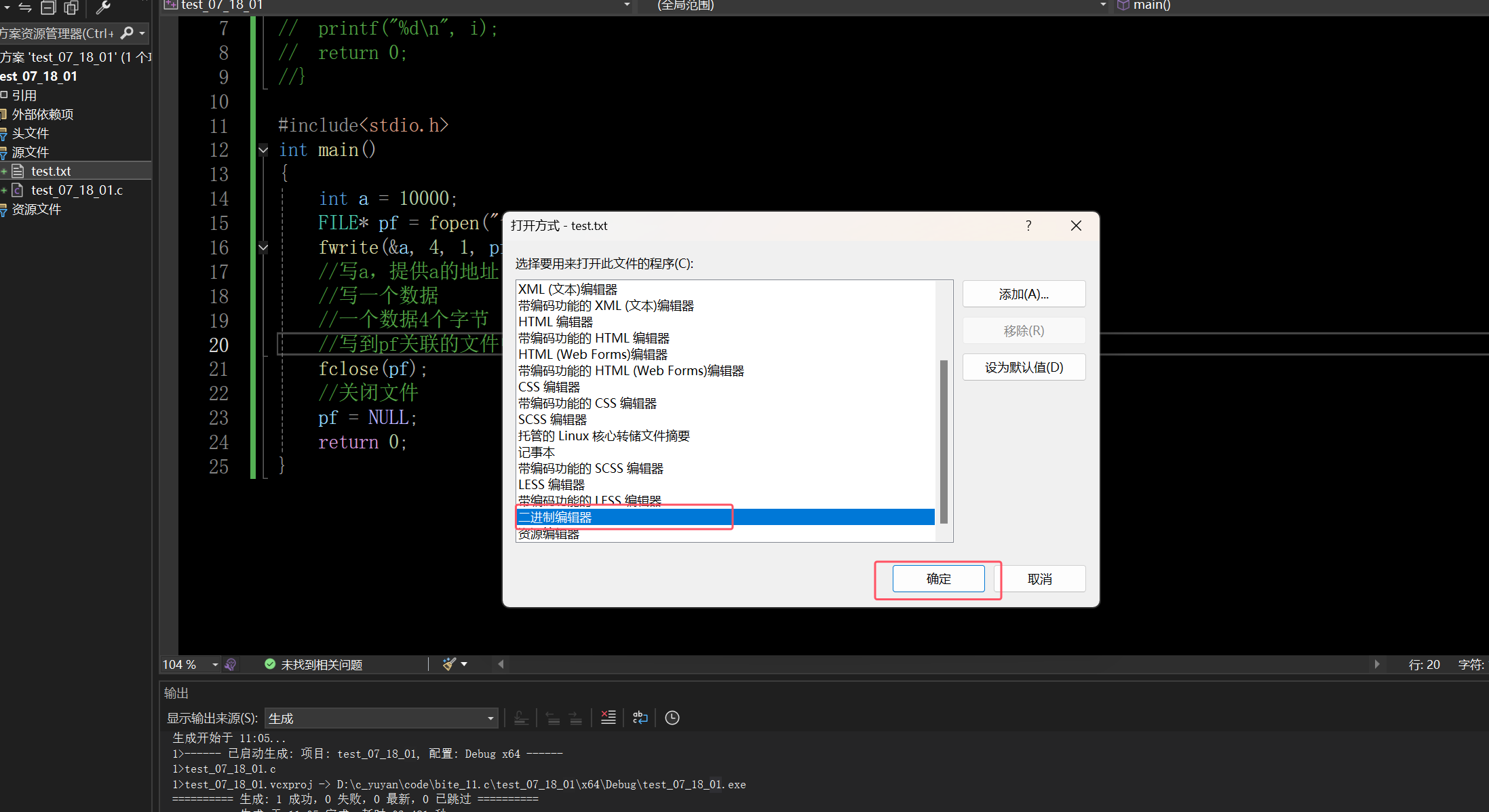Open the 104 % zoom level dropdown
Viewport: 1489px width, 812px height.
click(x=214, y=664)
